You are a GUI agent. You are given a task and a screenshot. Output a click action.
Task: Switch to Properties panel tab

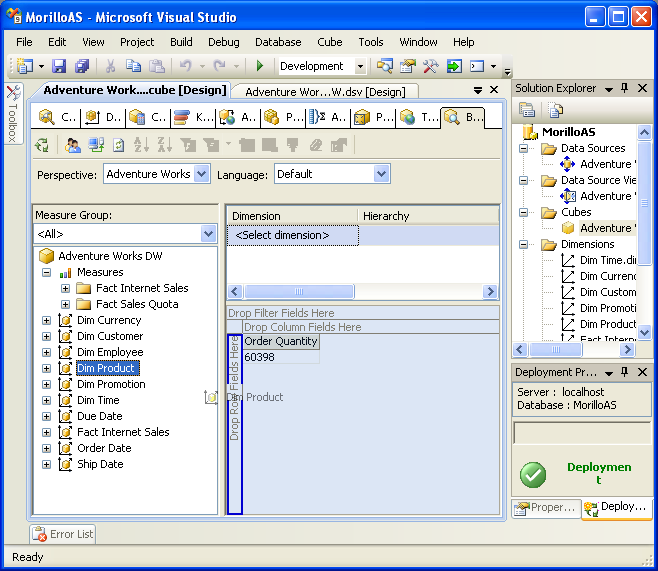click(x=546, y=507)
